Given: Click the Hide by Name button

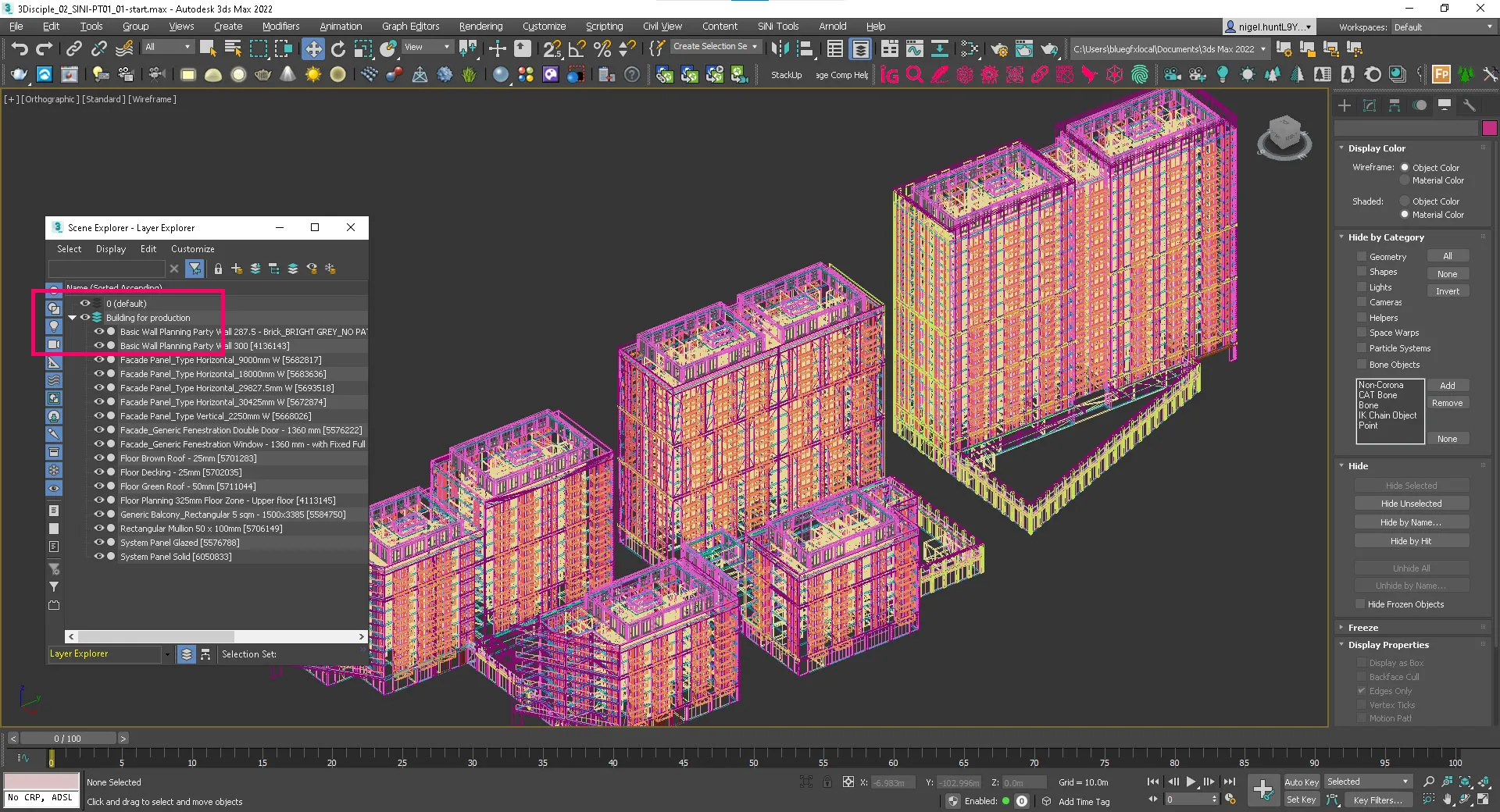Looking at the screenshot, I should 1411,522.
